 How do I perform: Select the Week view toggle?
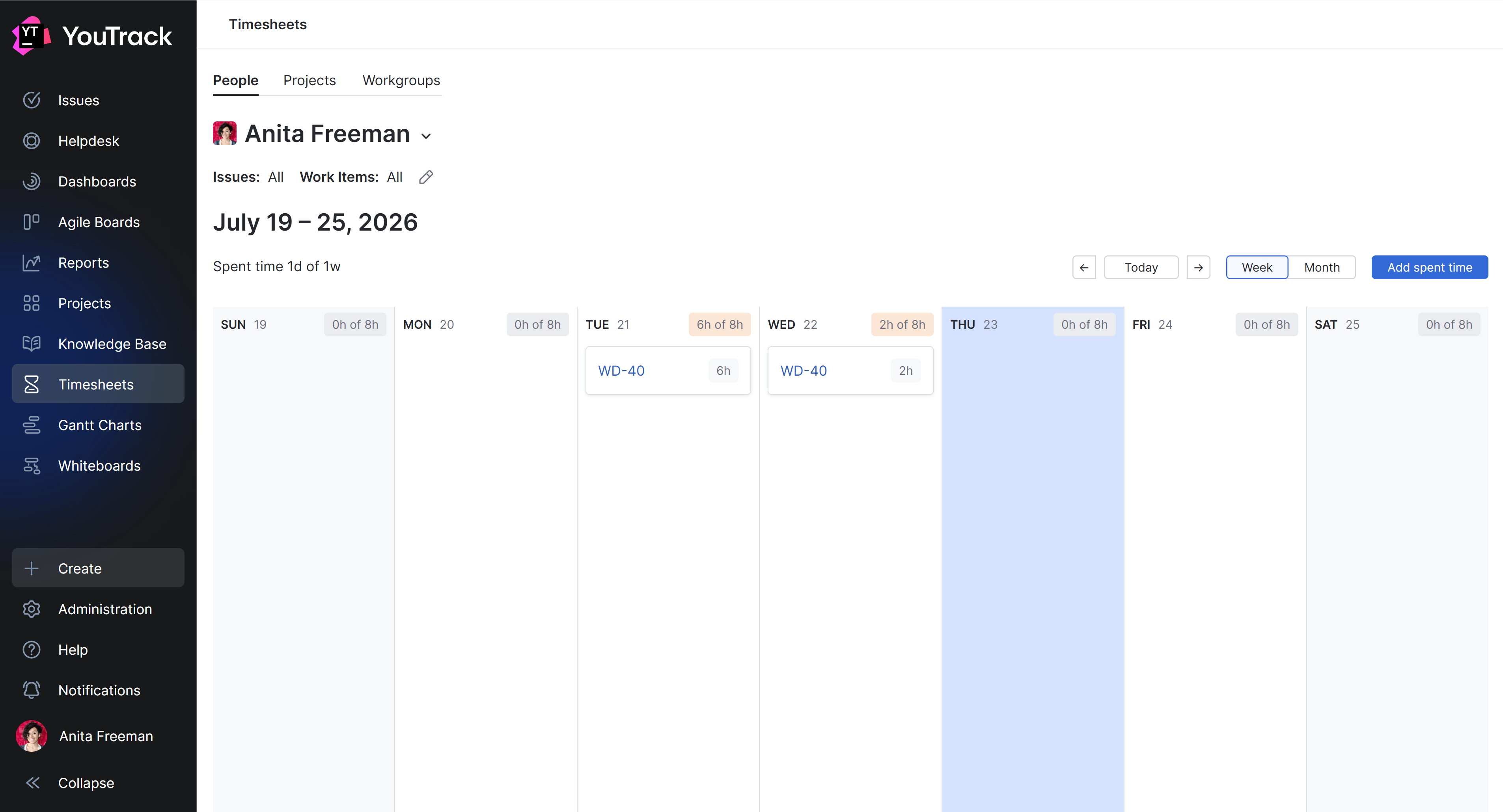1257,267
